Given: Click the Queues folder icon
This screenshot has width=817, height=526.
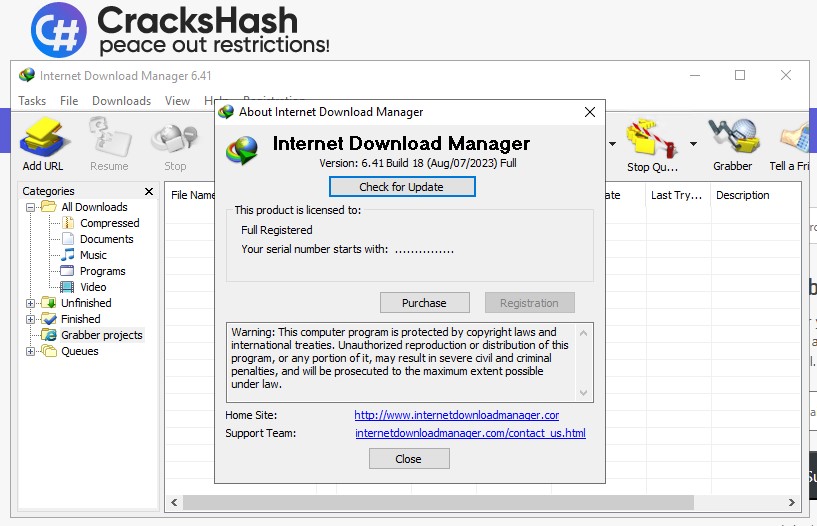Looking at the screenshot, I should point(49,350).
